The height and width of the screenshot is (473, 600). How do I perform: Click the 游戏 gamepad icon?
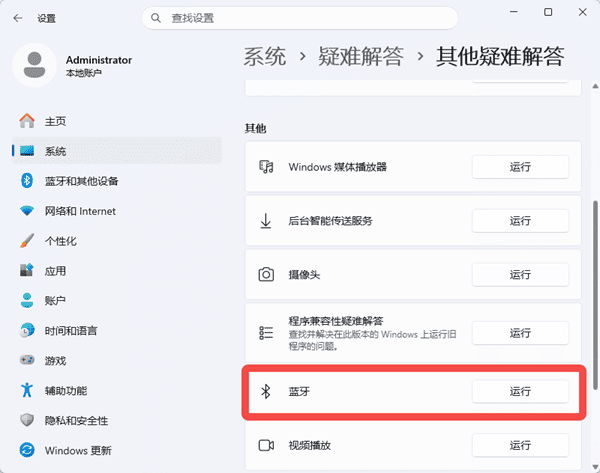27,360
